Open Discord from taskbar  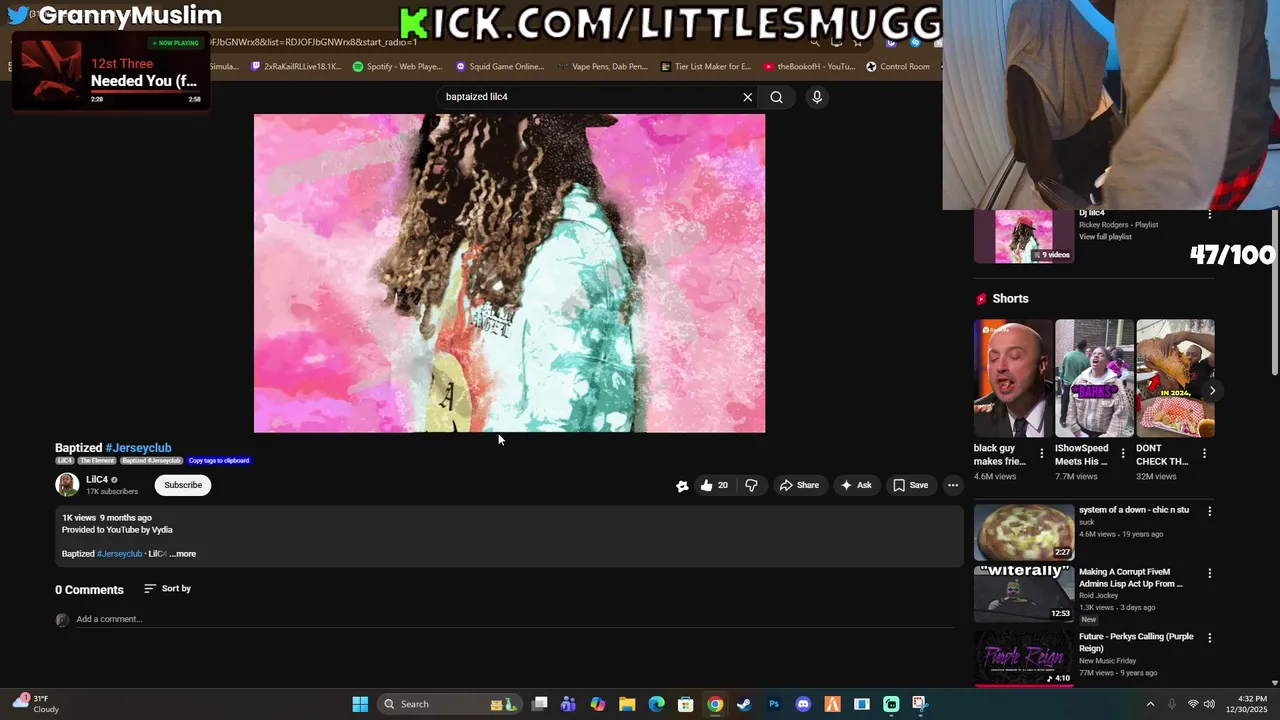coord(803,704)
